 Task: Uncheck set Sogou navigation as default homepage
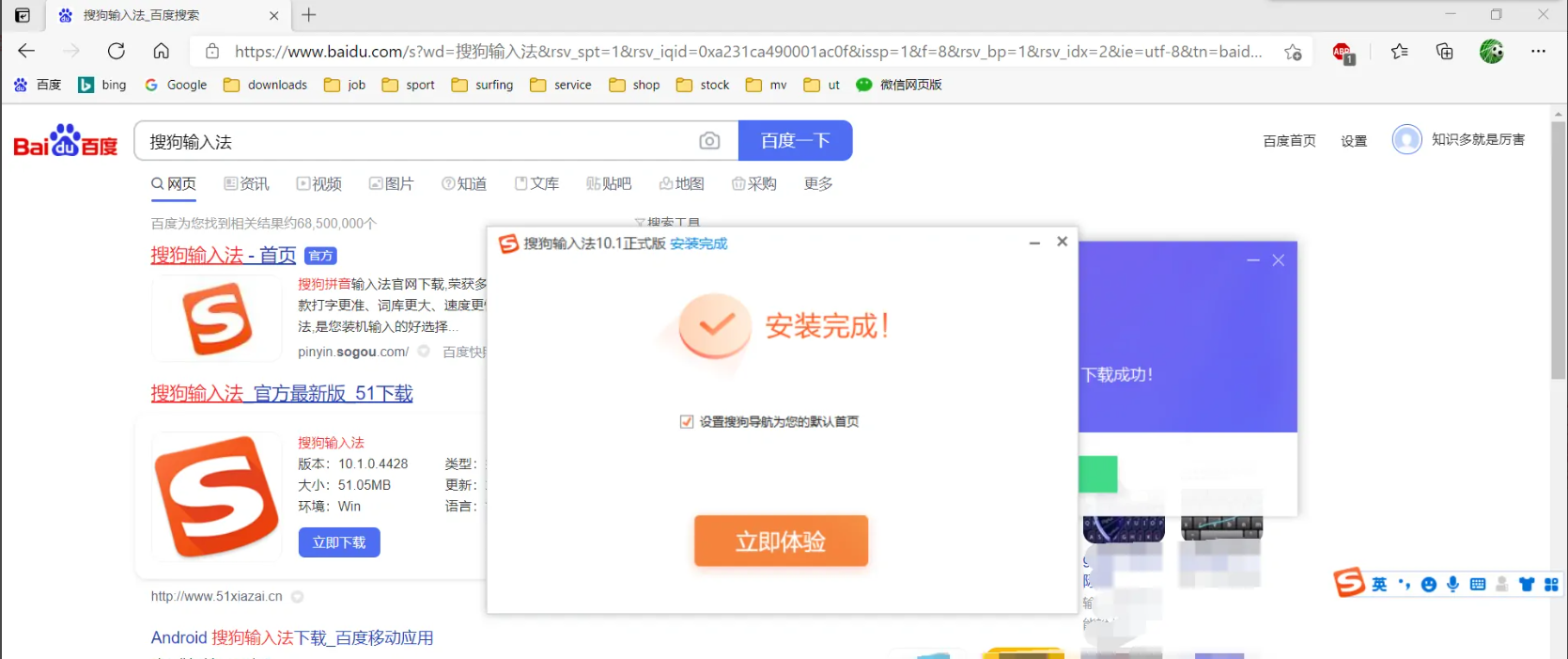(687, 422)
